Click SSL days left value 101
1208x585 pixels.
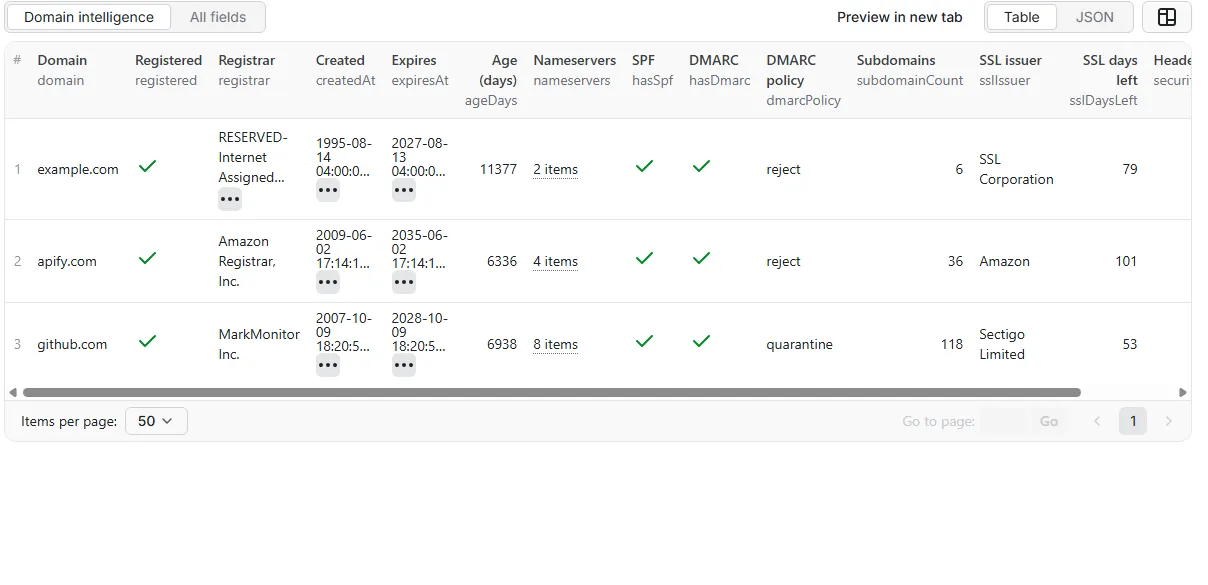[x=1126, y=261]
